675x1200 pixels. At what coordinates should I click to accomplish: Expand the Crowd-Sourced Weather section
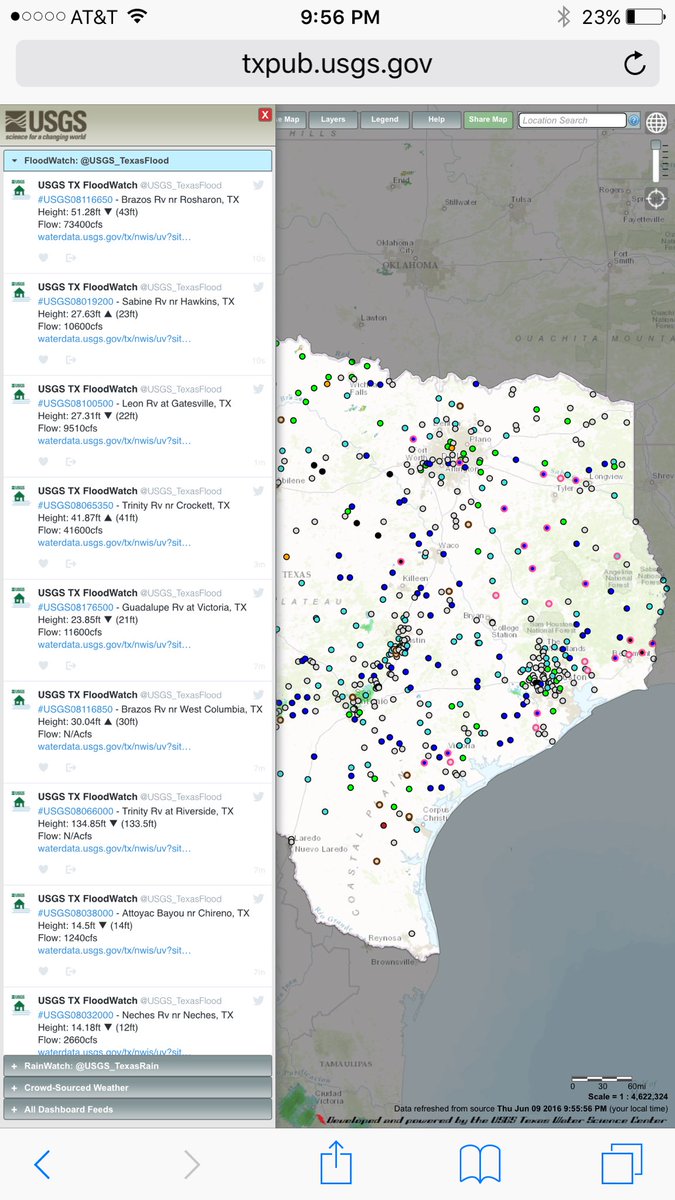pos(137,1087)
